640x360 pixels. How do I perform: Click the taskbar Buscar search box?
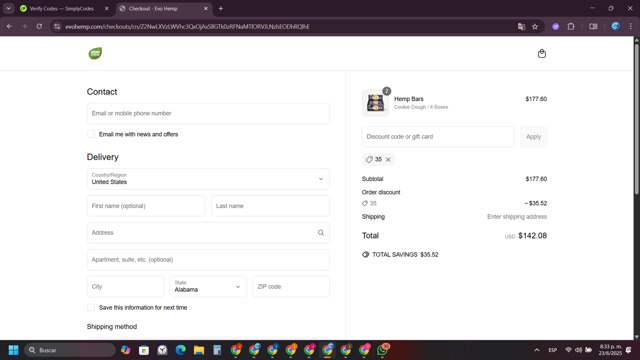point(70,350)
